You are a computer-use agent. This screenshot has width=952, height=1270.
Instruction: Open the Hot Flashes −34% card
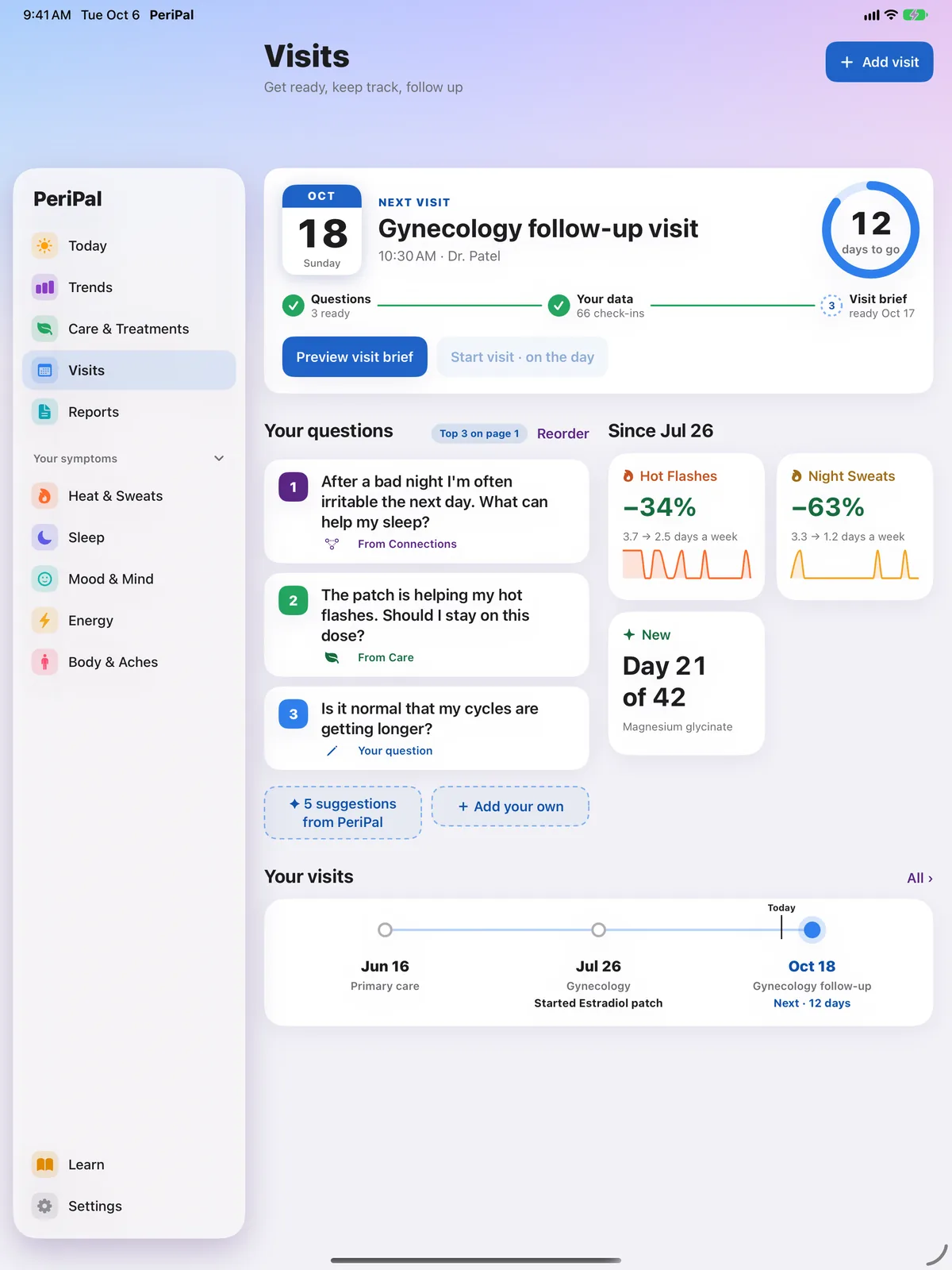pyautogui.click(x=686, y=526)
